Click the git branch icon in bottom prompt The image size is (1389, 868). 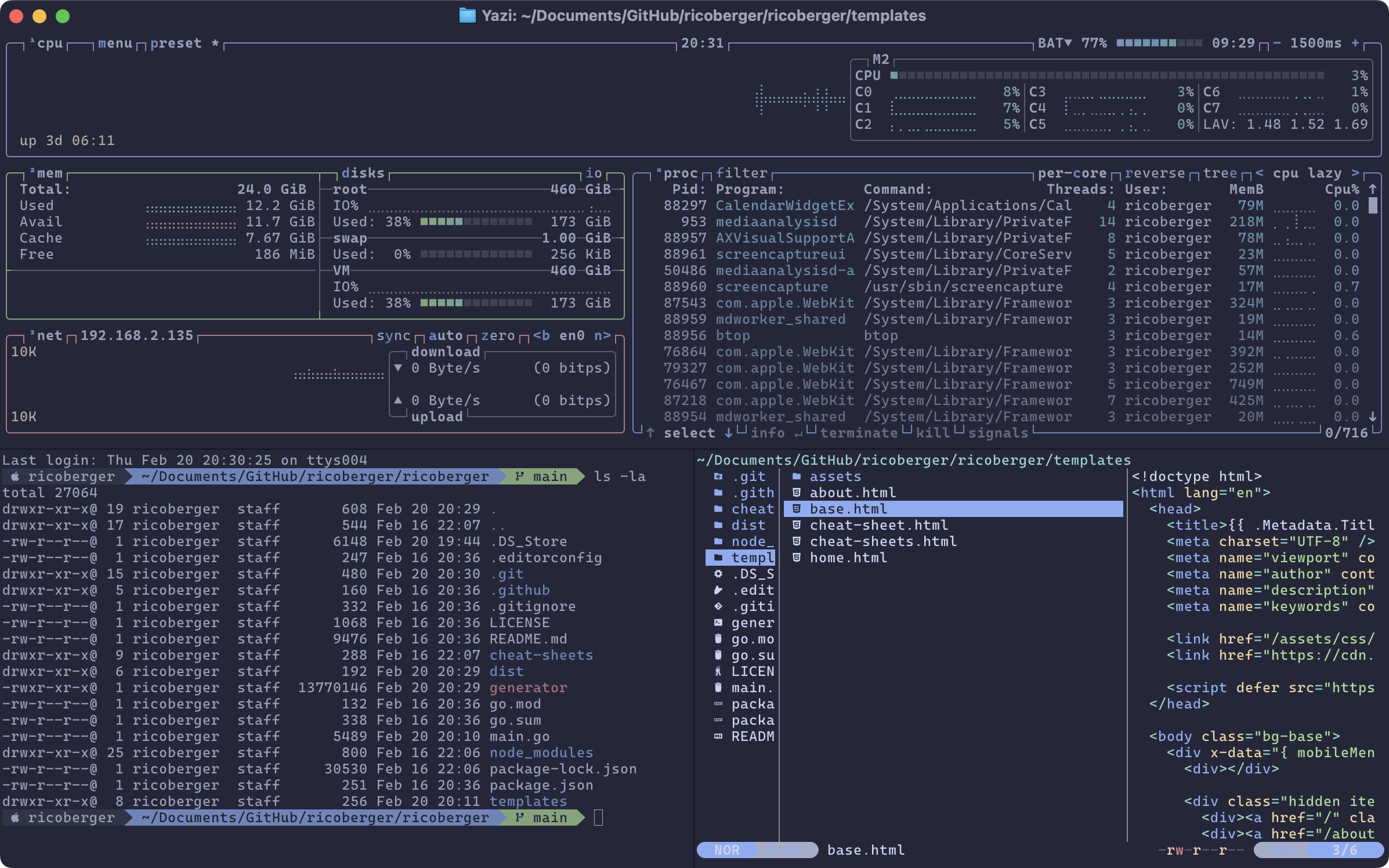click(519, 818)
